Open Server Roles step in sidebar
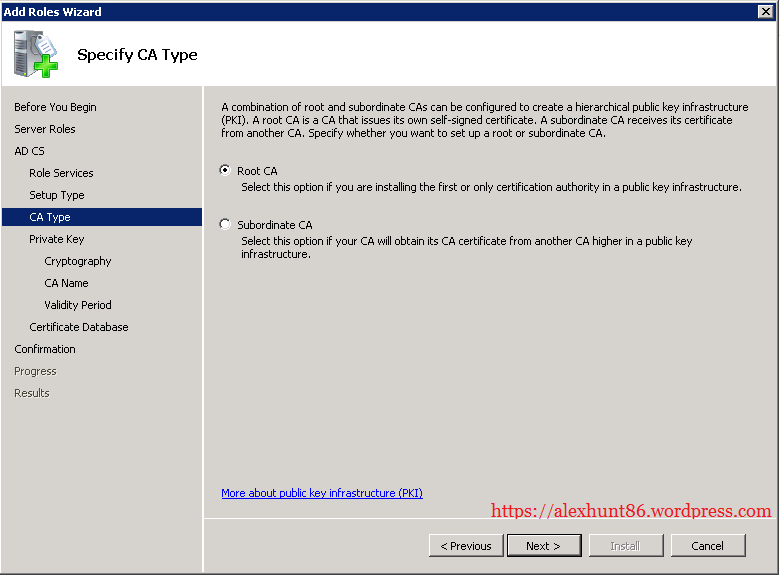This screenshot has width=780, height=575. 45,129
